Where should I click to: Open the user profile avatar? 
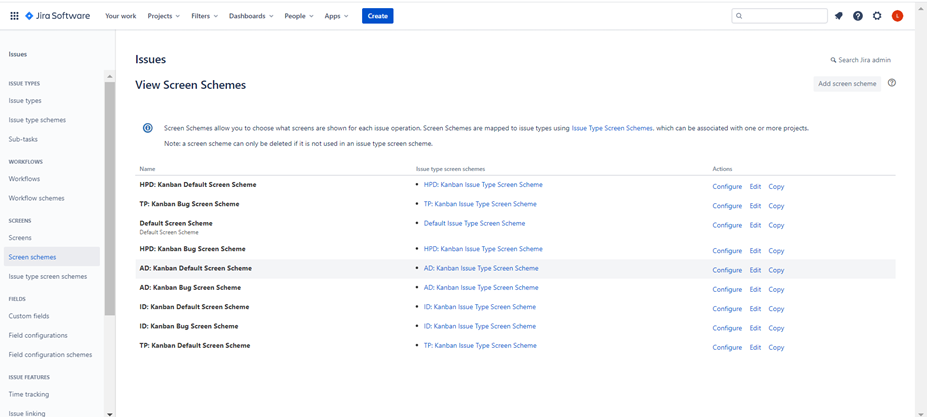(x=897, y=16)
